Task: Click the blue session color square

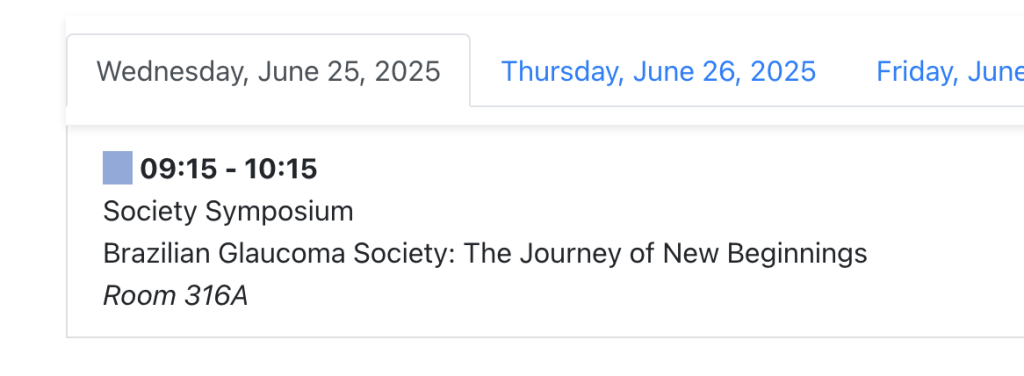Action: tap(118, 168)
